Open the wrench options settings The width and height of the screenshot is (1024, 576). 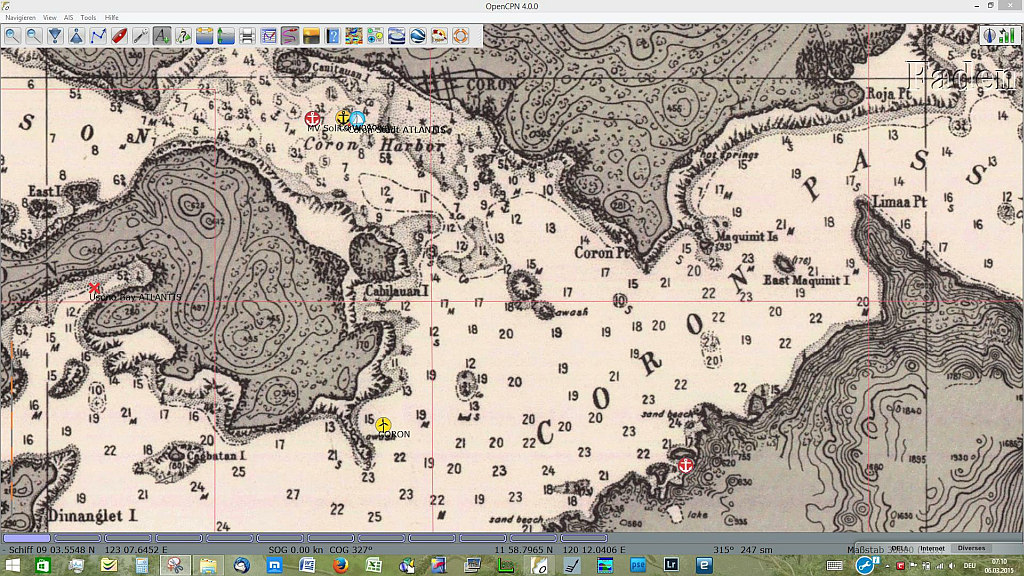coord(140,36)
